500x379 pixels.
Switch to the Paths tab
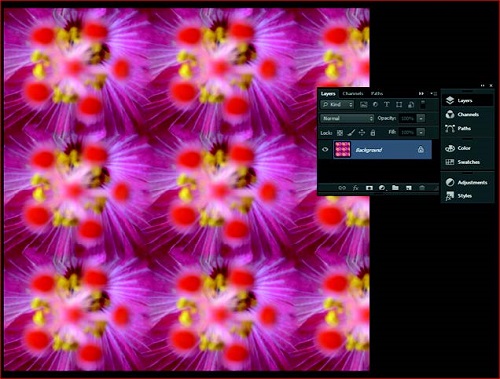(x=377, y=94)
